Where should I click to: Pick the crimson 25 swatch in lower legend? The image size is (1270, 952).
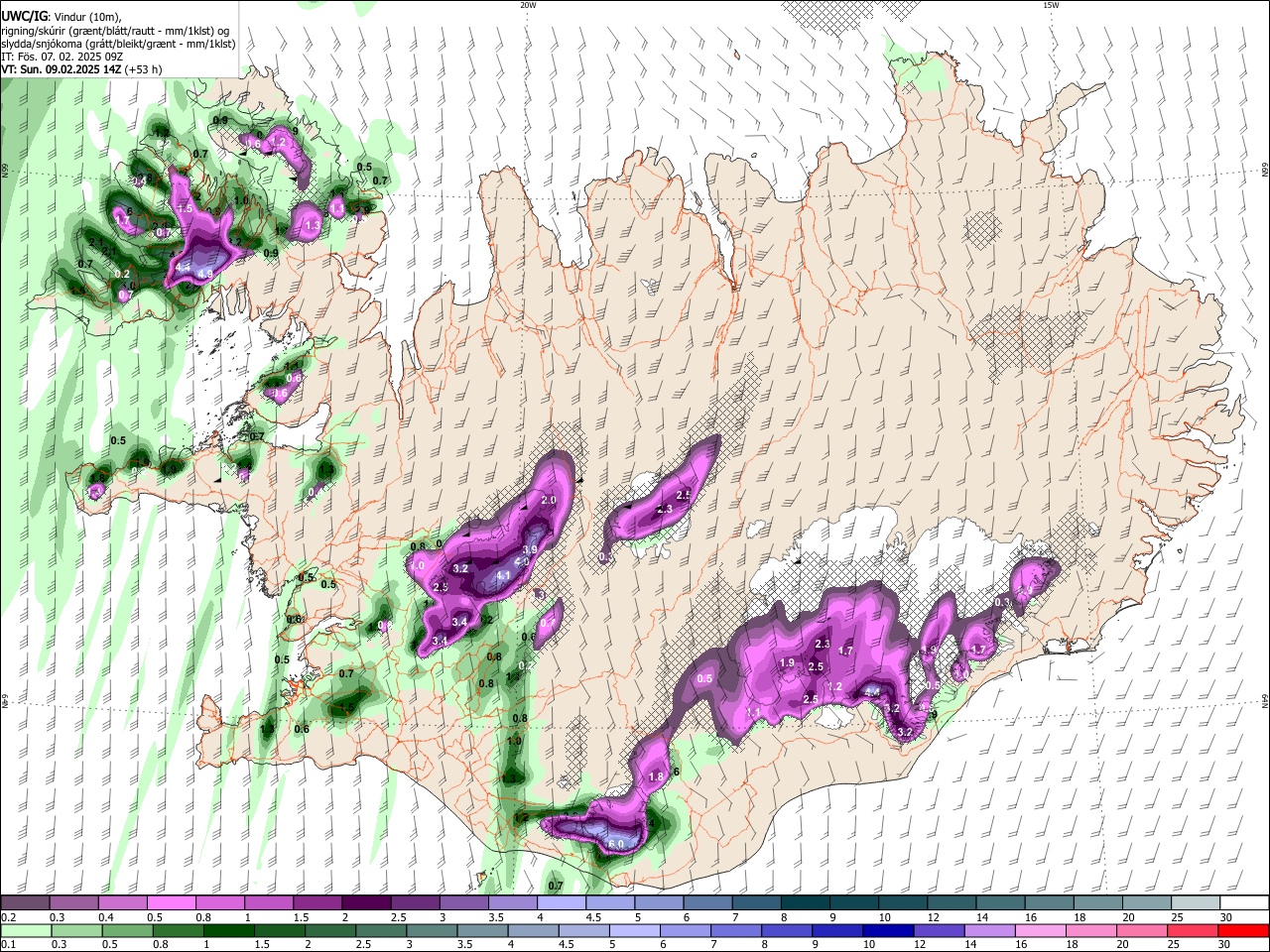pos(1193,930)
